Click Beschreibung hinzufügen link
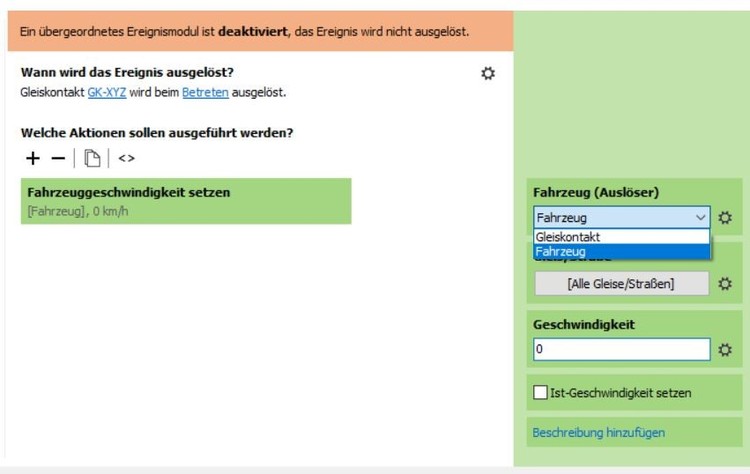The height and width of the screenshot is (474, 750). tap(599, 433)
